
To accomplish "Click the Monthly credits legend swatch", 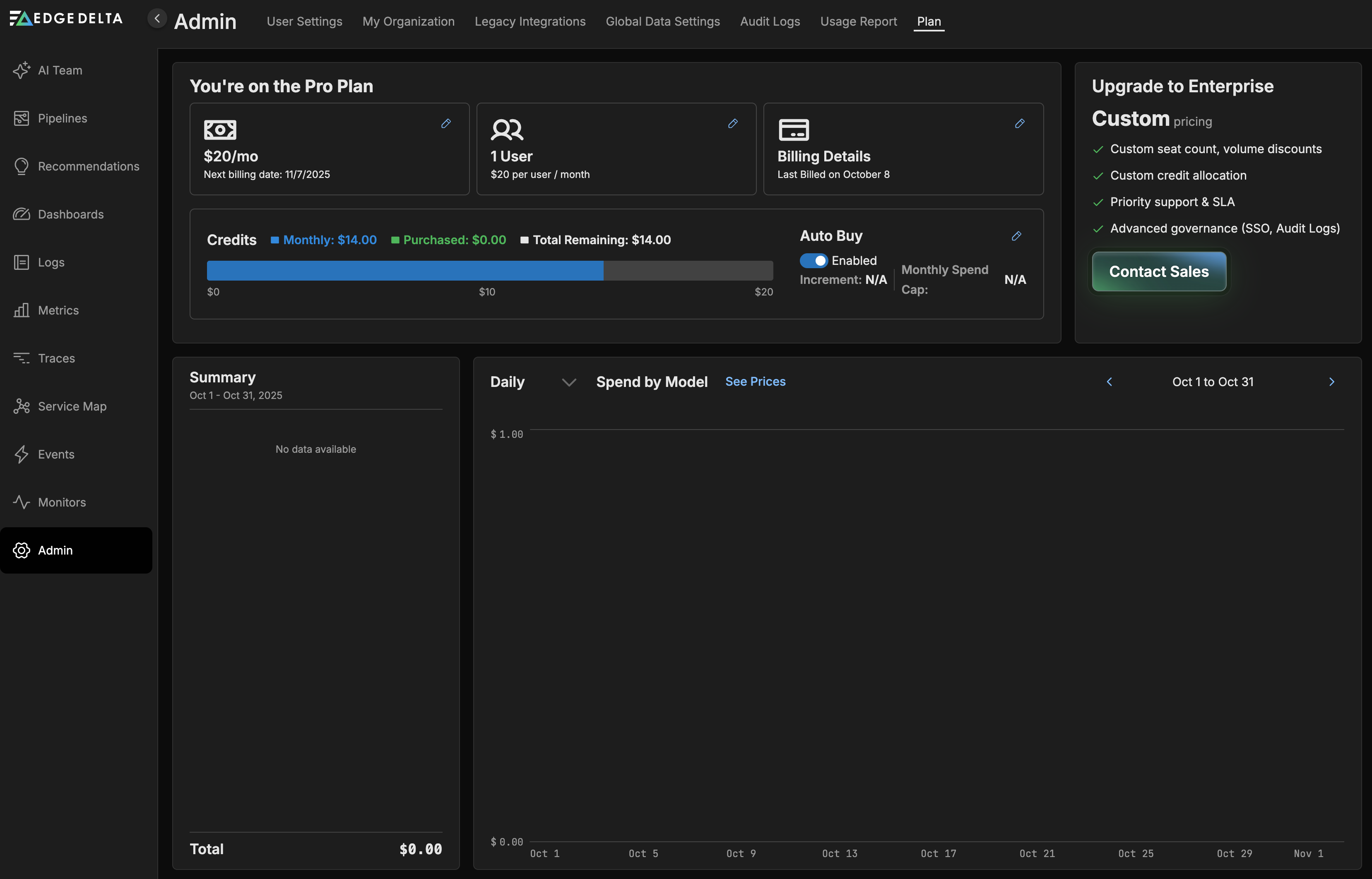I will 274,240.
